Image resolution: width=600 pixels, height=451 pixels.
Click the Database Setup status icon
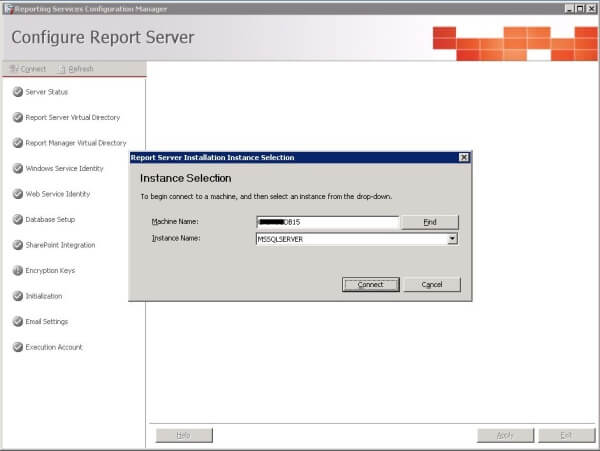pyautogui.click(x=18, y=219)
